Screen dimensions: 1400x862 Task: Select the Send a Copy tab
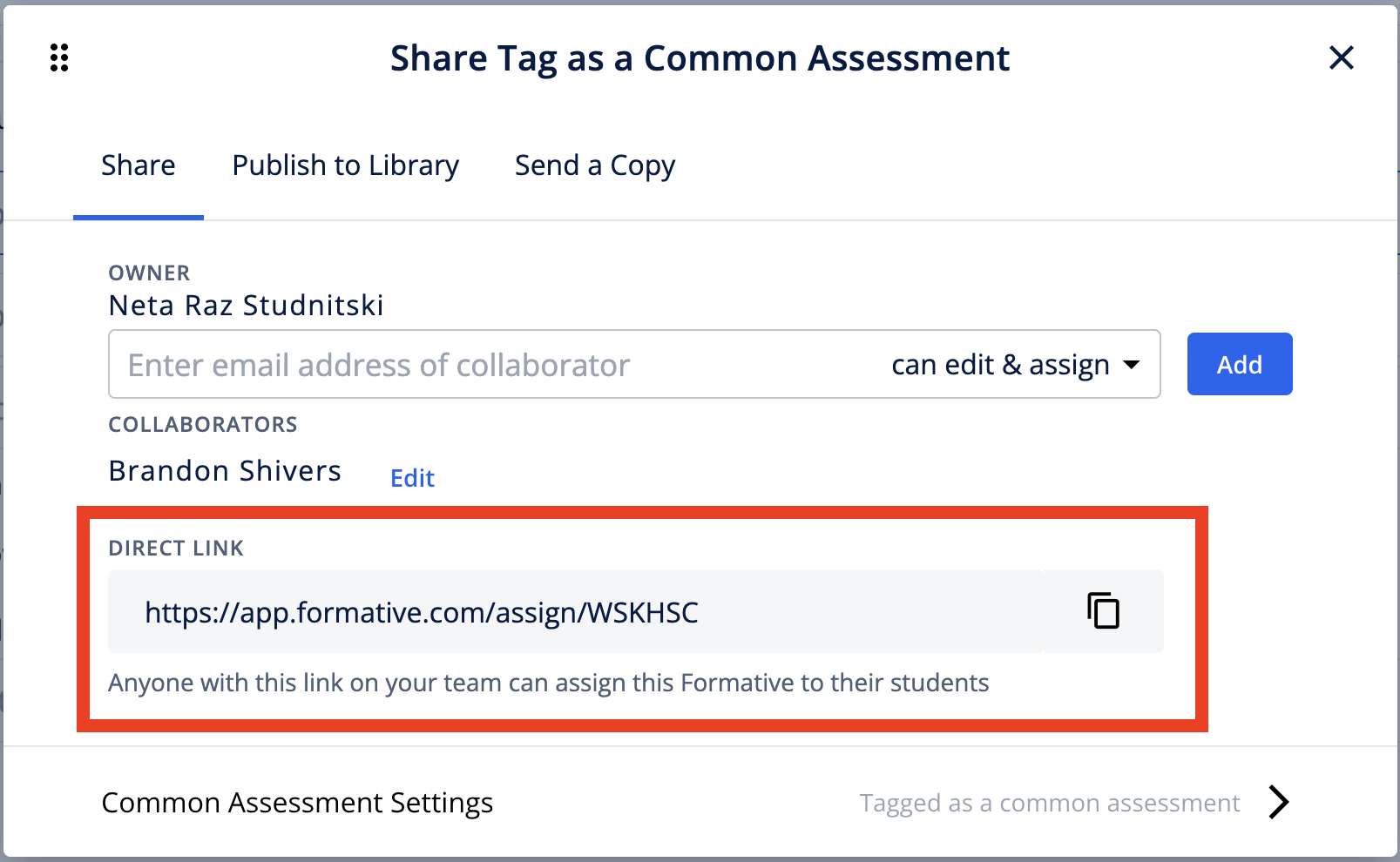(x=594, y=165)
